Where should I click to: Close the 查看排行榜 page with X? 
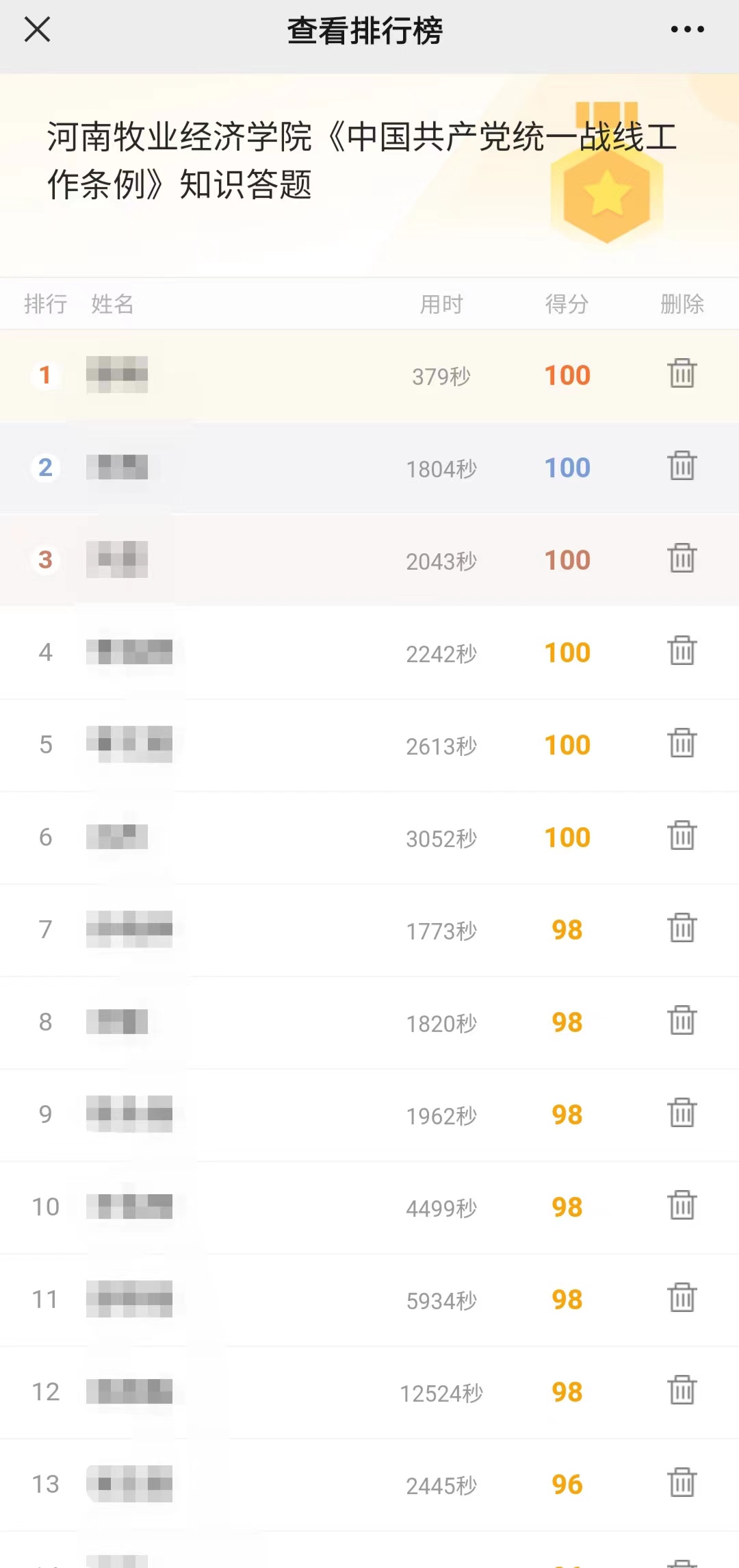coord(37,29)
